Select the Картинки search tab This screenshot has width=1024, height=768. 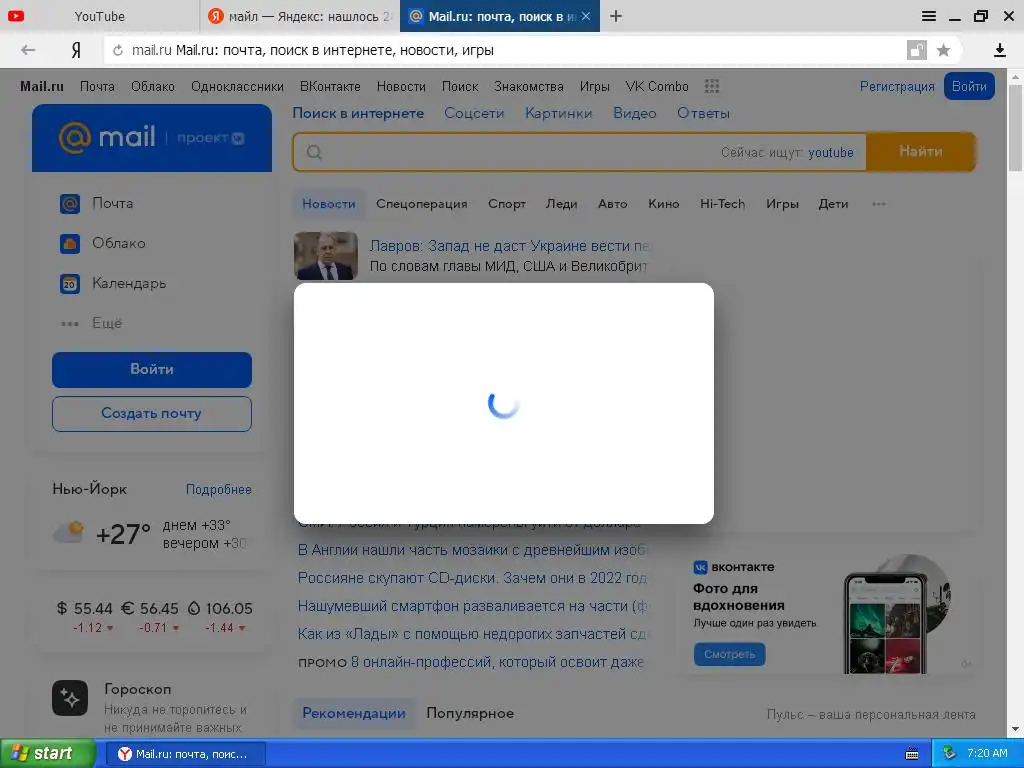558,113
